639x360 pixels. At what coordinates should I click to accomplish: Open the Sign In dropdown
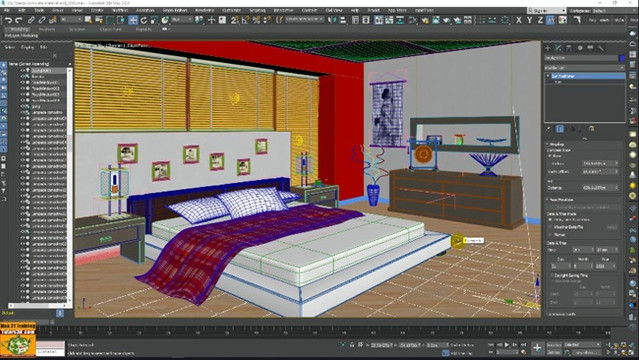[x=546, y=10]
